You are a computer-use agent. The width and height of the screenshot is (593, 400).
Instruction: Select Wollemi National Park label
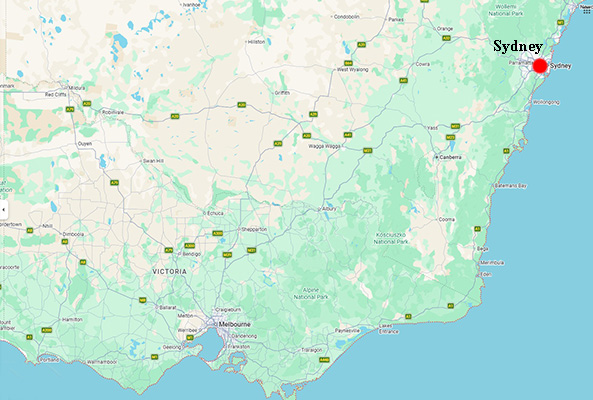(506, 10)
